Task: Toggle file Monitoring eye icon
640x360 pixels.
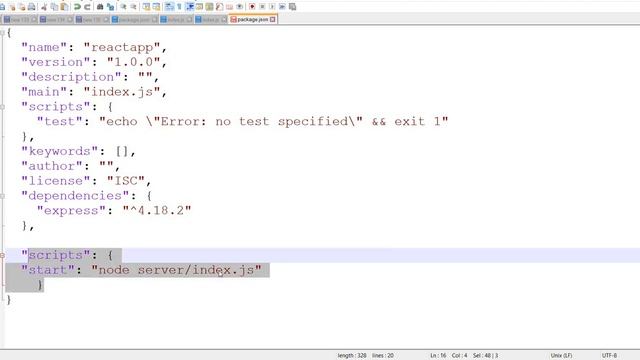Action: click(x=240, y=7)
